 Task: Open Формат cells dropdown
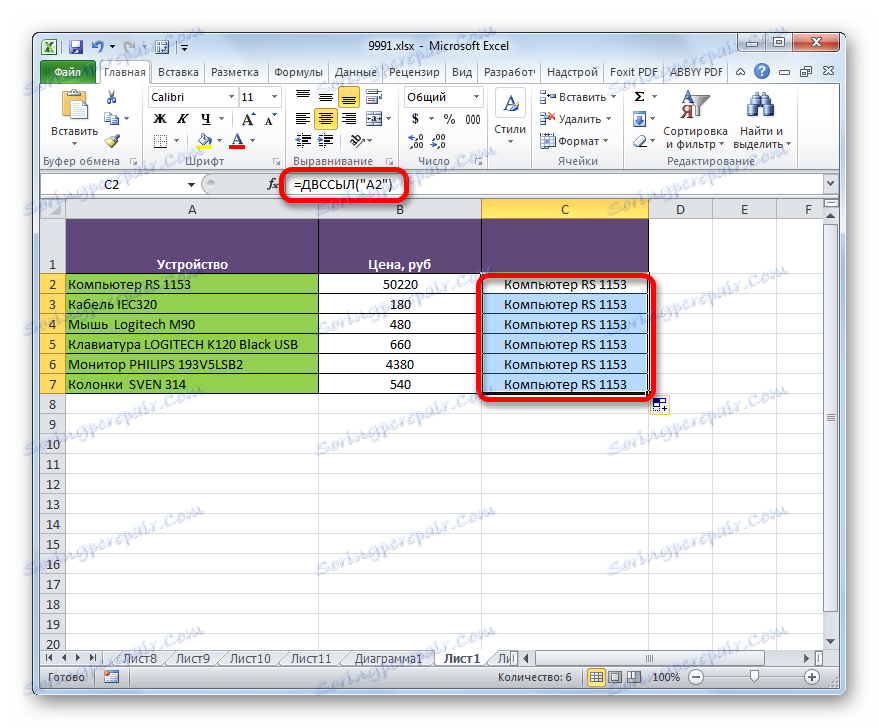pos(573,141)
